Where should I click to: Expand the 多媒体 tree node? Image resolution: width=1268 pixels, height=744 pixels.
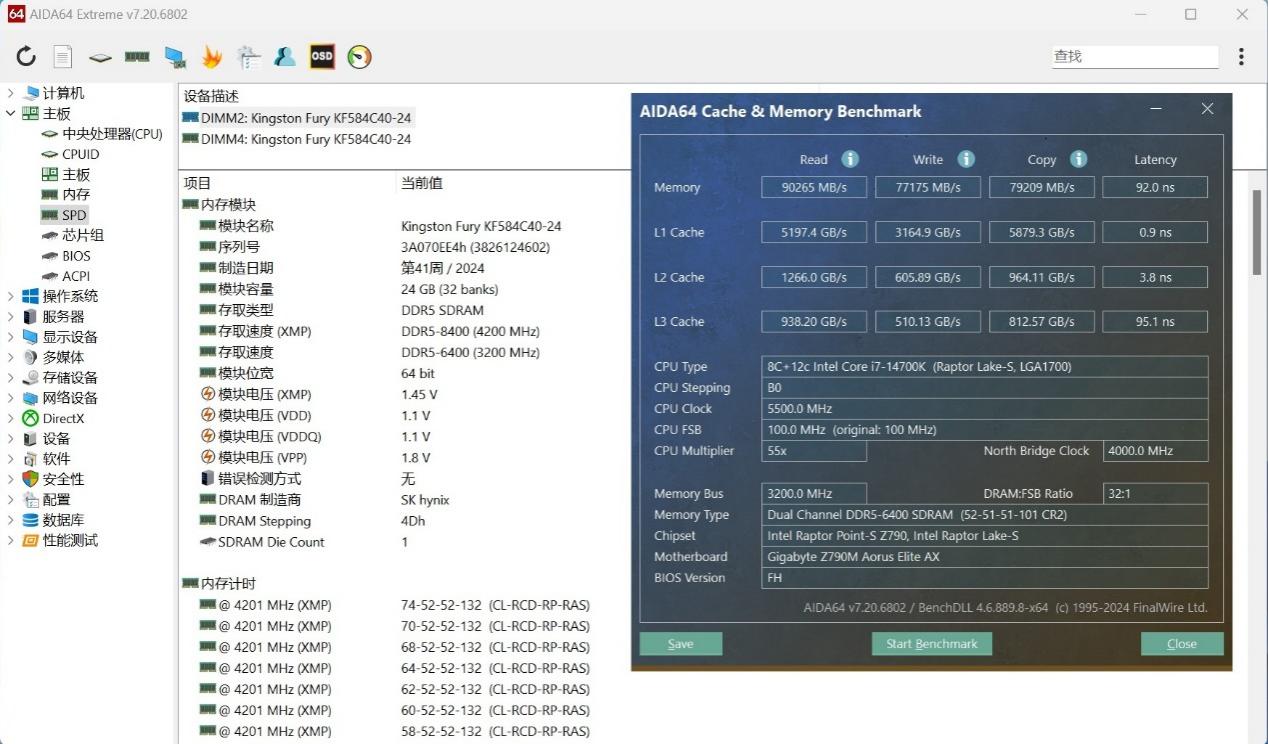(11, 357)
